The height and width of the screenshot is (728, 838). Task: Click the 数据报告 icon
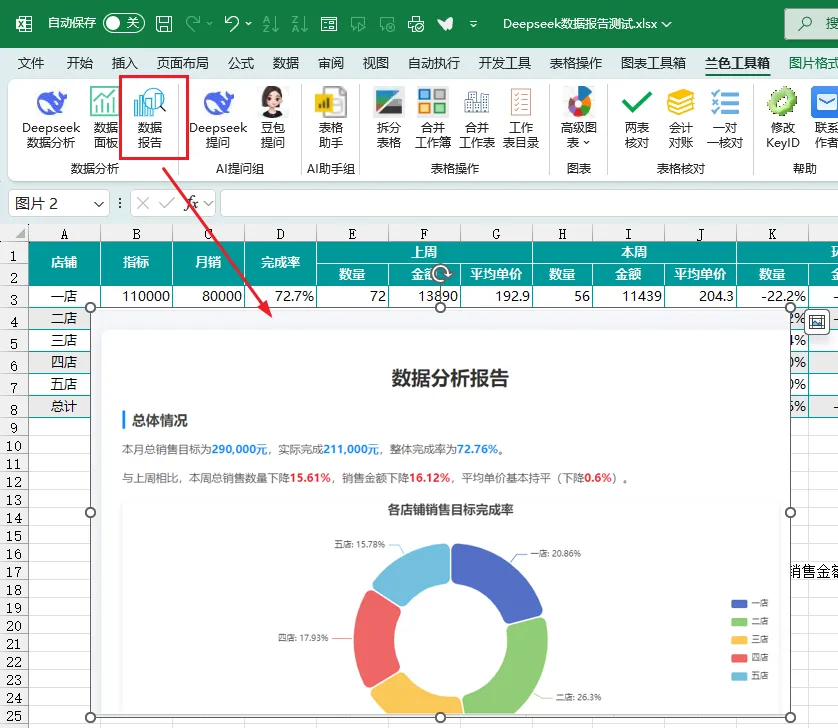[x=150, y=119]
